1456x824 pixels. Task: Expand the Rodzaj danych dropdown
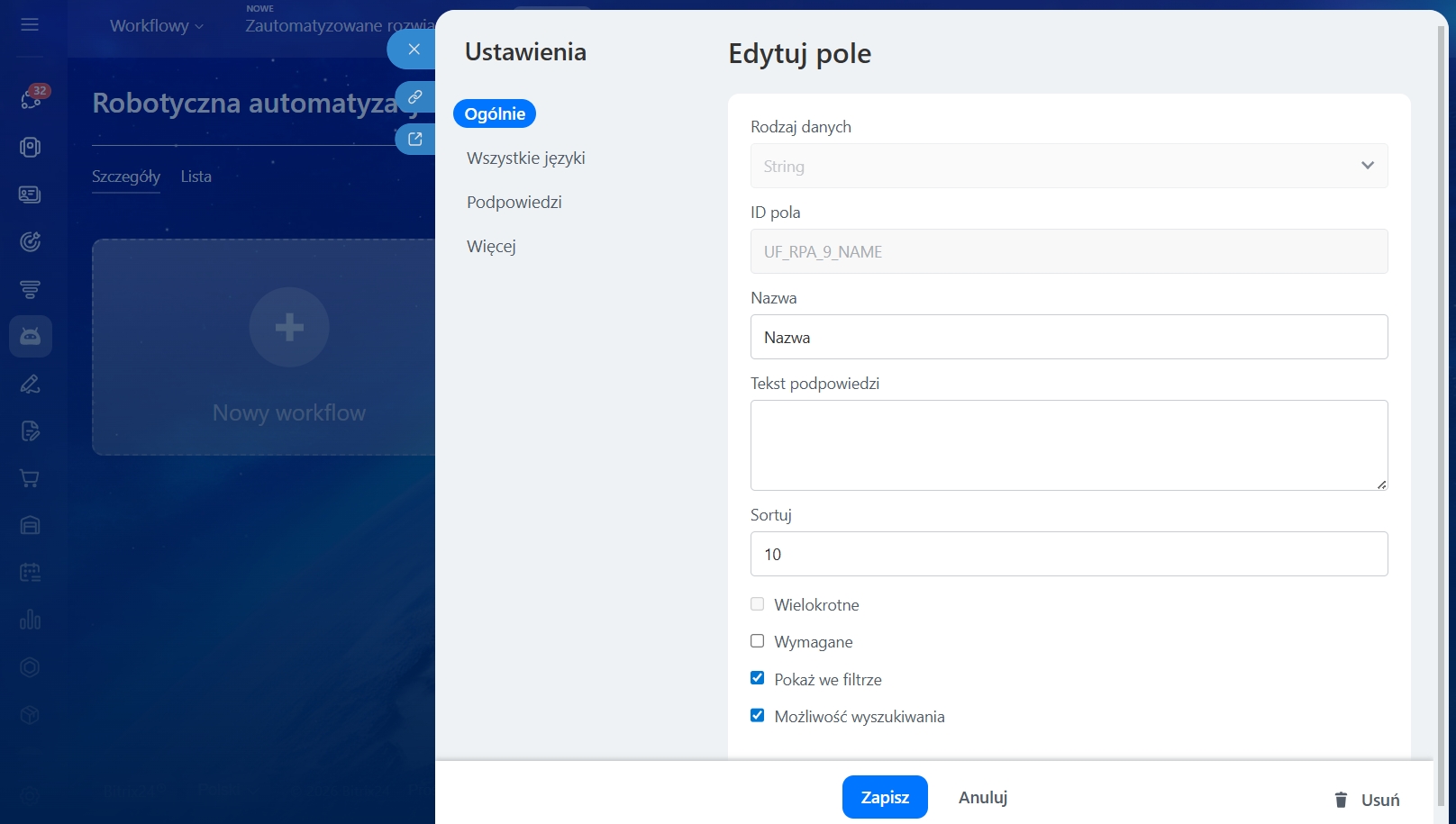[1069, 166]
